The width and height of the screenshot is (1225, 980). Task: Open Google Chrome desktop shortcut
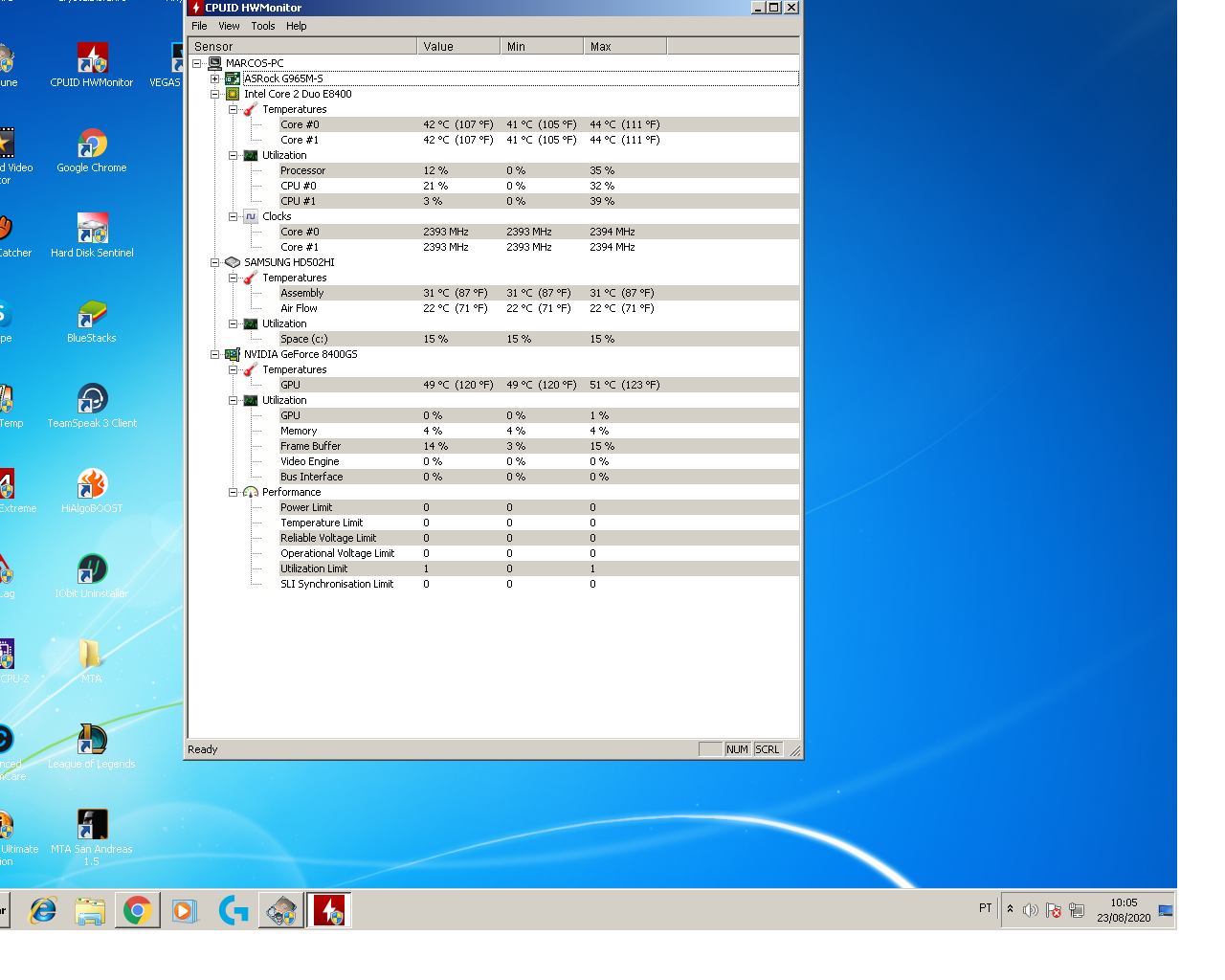point(92,150)
